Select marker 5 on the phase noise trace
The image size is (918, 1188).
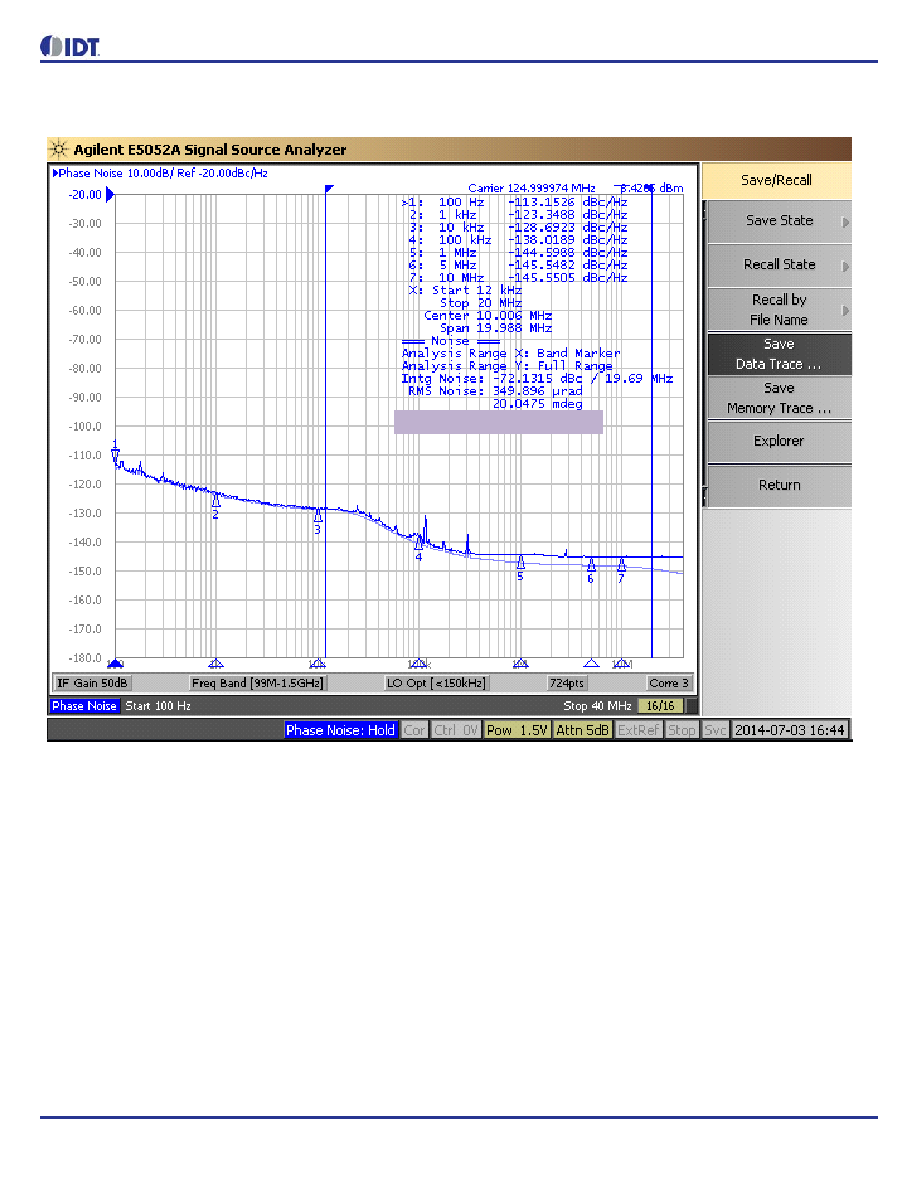tap(520, 567)
